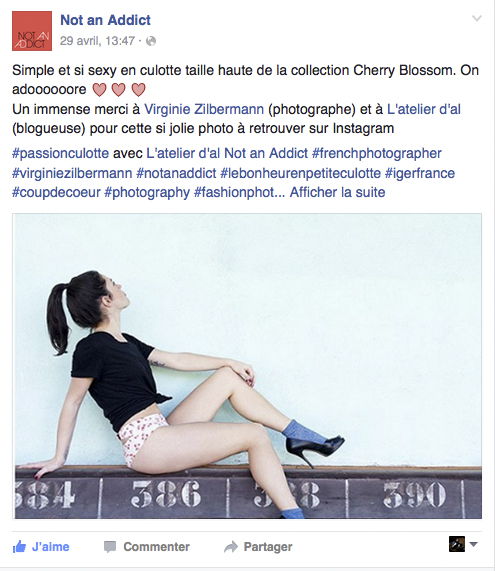This screenshot has width=495, height=571.
Task: Click the public globe privacy icon
Action: point(151,41)
